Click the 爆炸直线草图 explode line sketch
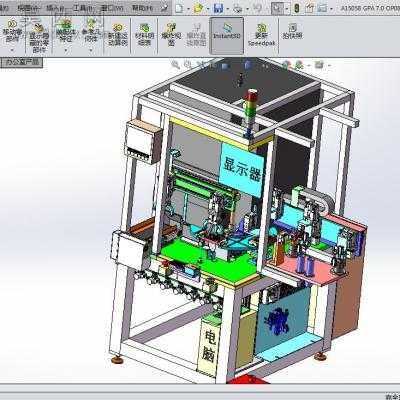 (x=197, y=35)
